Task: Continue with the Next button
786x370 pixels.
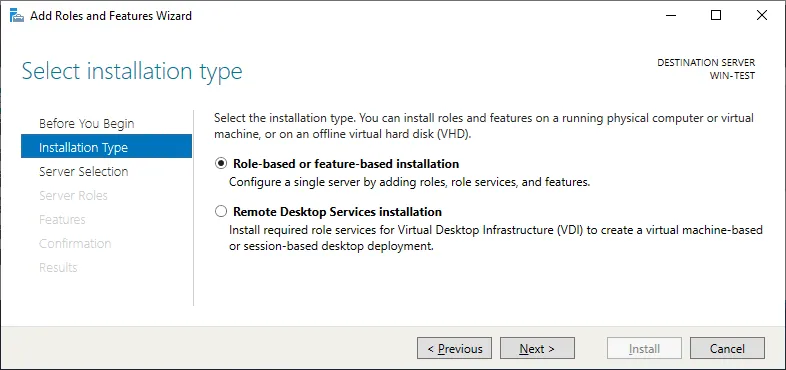Action: 537,348
